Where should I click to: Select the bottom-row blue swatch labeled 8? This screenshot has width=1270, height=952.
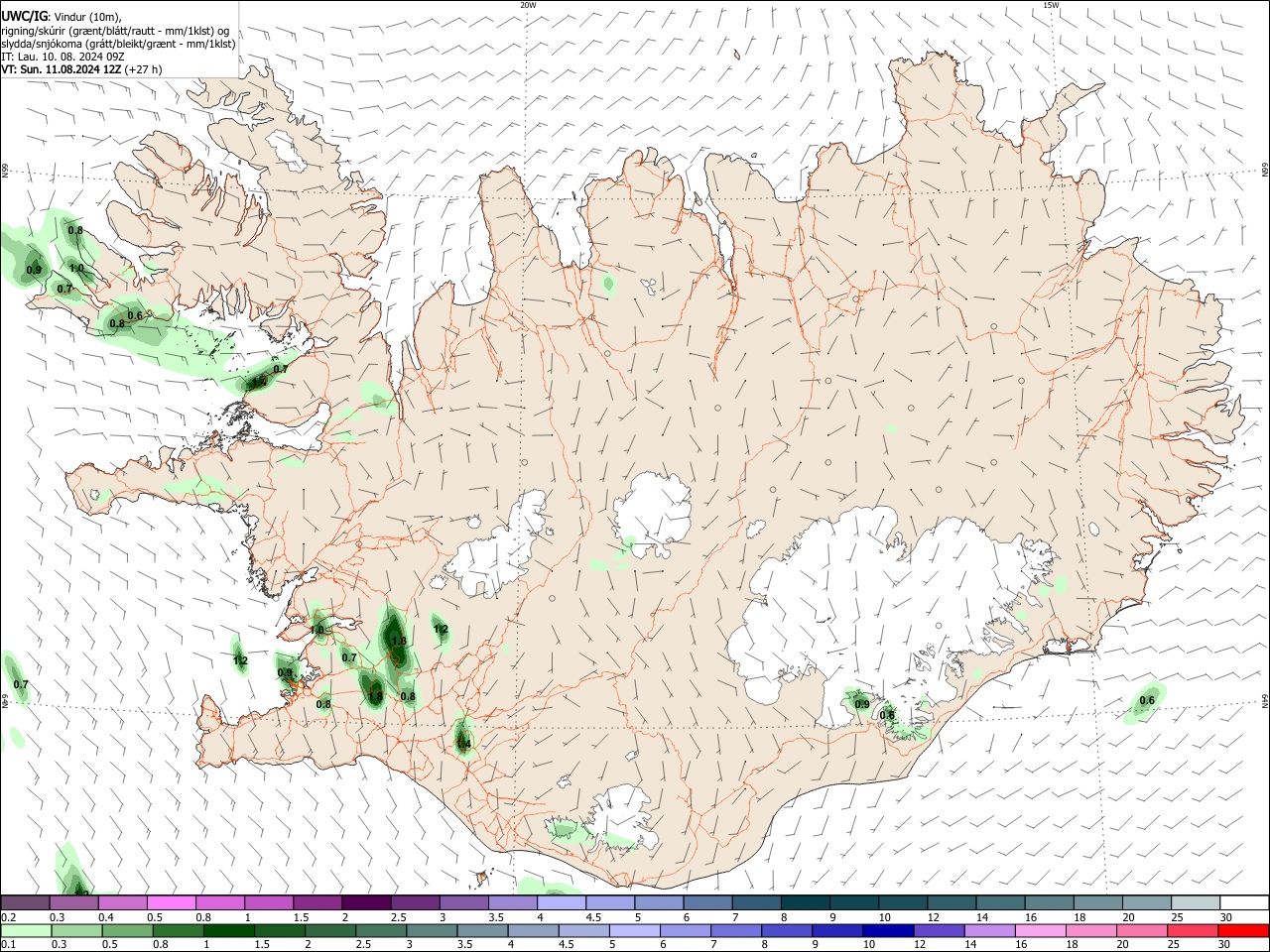[x=789, y=930]
